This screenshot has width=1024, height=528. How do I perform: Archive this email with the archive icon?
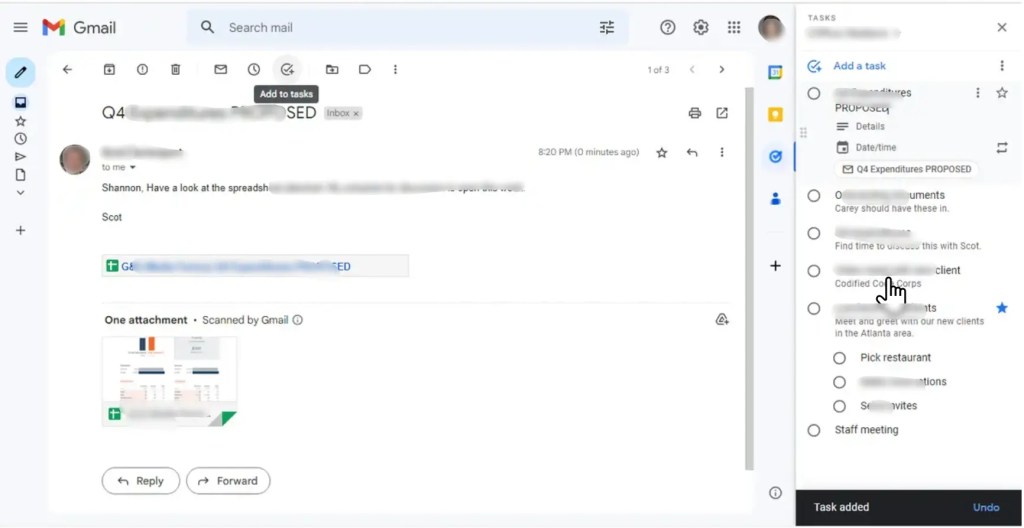click(x=109, y=69)
